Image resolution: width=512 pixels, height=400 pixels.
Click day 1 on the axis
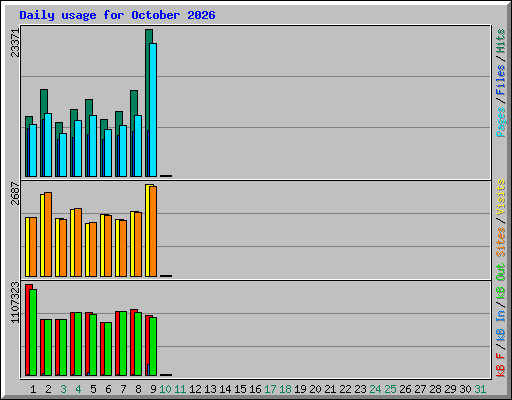(33, 389)
